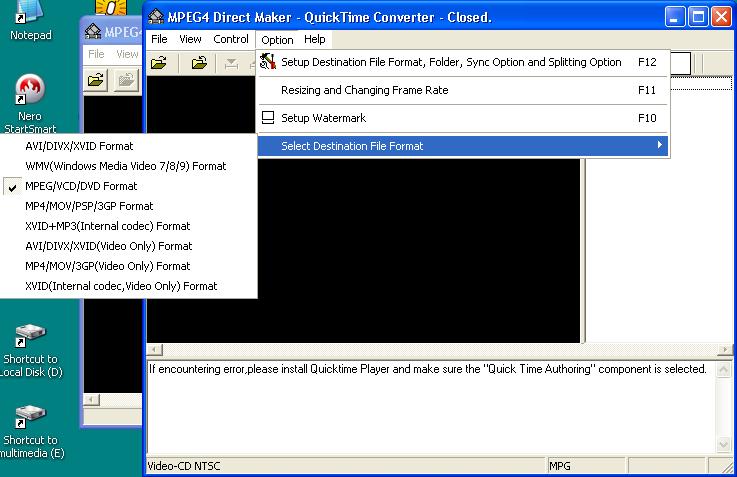Select the Notepad desktop shortcut
The image size is (737, 477).
point(31,21)
